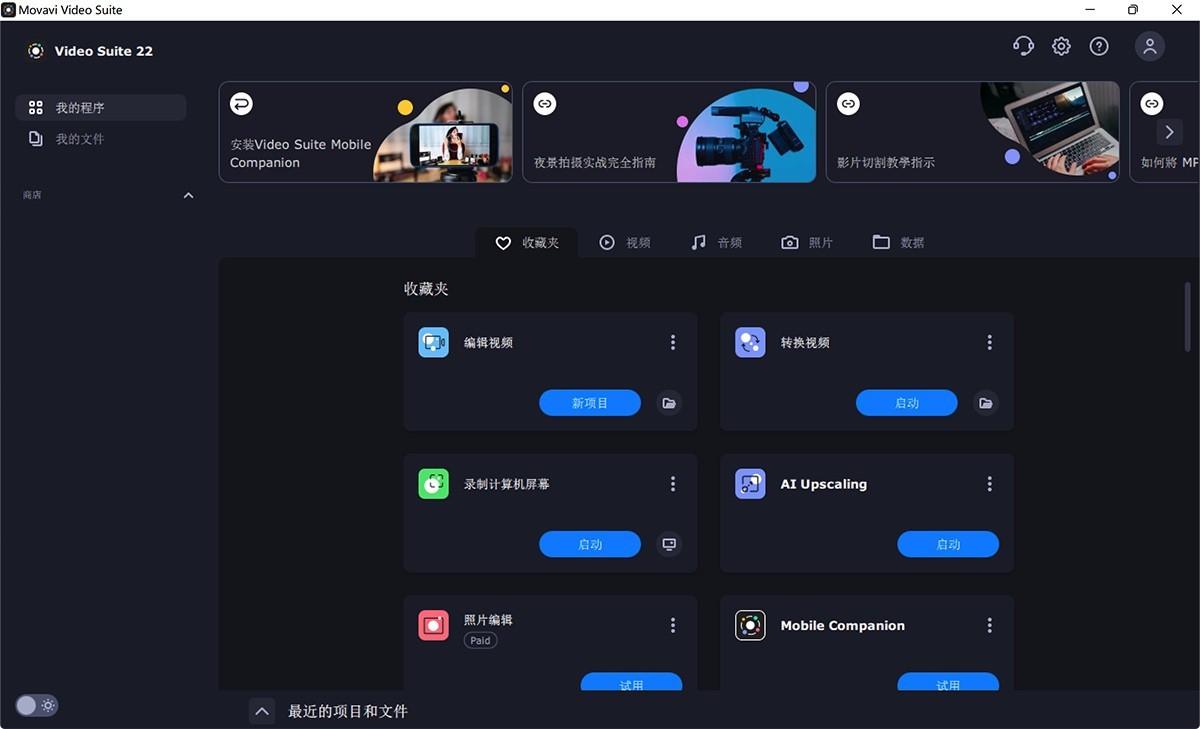Viewport: 1200px width, 729px height.
Task: Open more options for 录制计算机屏幕
Action: coord(673,484)
